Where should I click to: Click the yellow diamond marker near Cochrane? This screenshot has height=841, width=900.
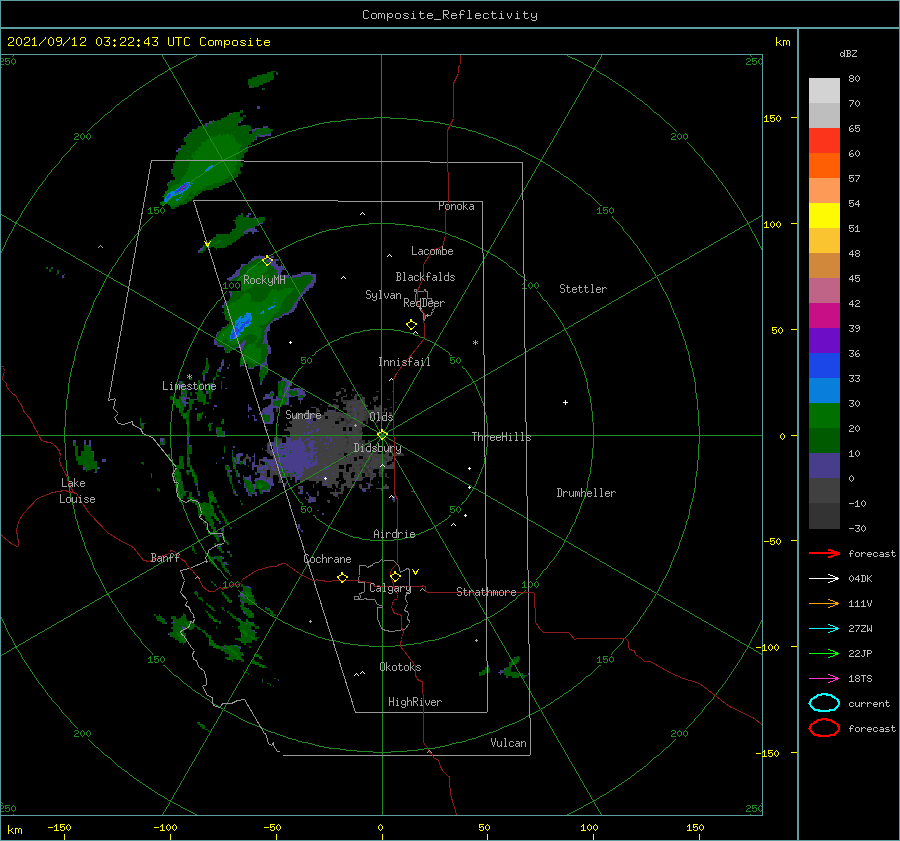[342, 578]
